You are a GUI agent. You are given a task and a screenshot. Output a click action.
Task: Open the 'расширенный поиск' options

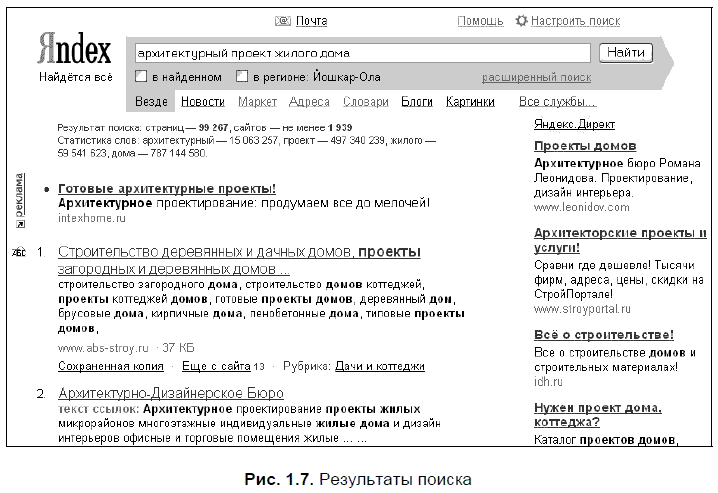click(x=536, y=77)
